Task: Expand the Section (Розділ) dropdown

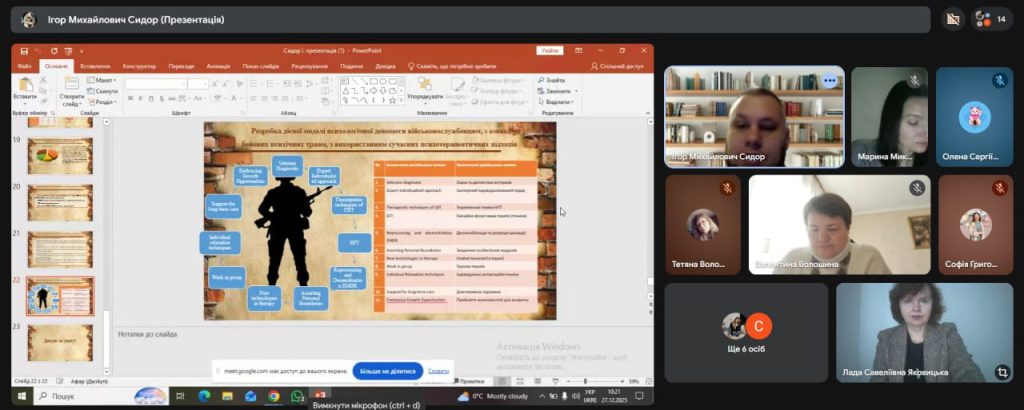Action: pyautogui.click(x=104, y=102)
